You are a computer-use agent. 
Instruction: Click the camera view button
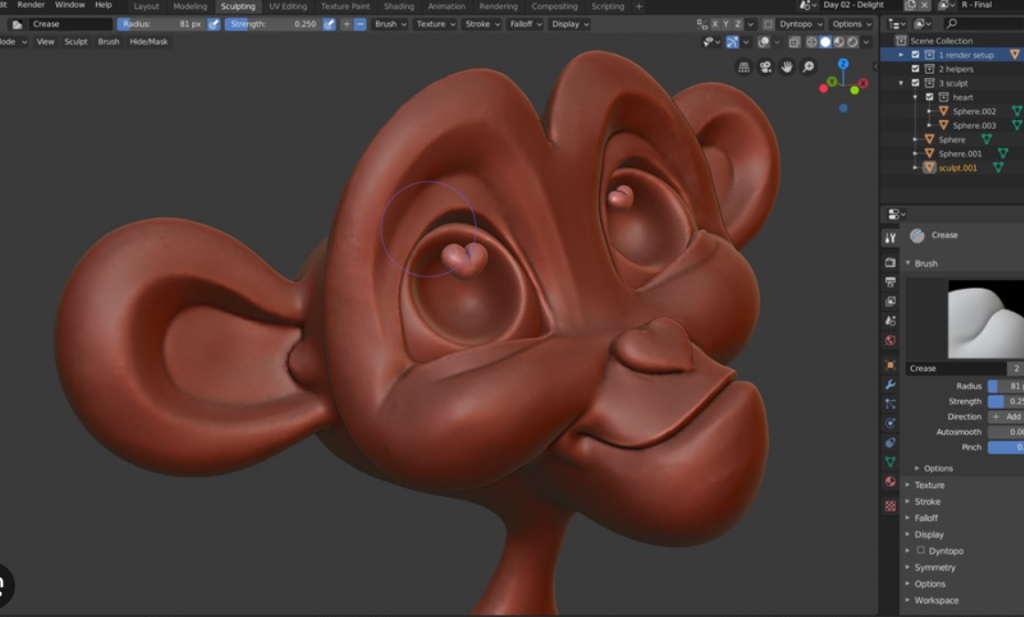coord(765,67)
